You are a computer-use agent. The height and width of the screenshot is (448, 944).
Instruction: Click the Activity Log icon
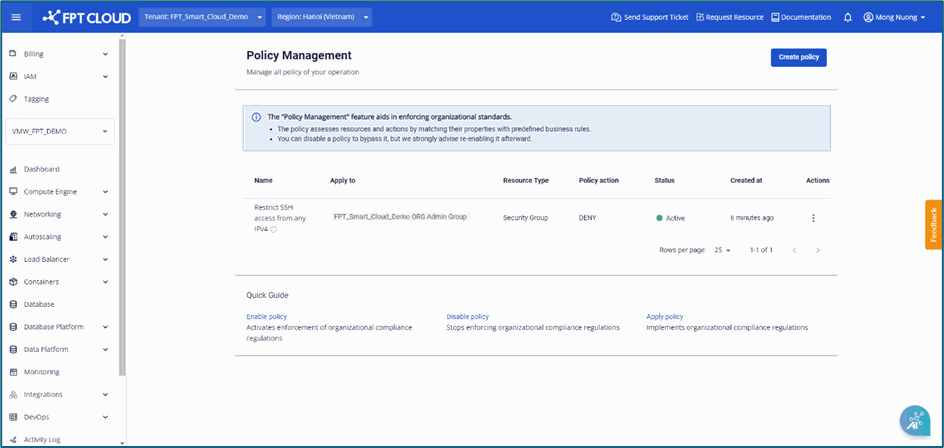pos(13,440)
